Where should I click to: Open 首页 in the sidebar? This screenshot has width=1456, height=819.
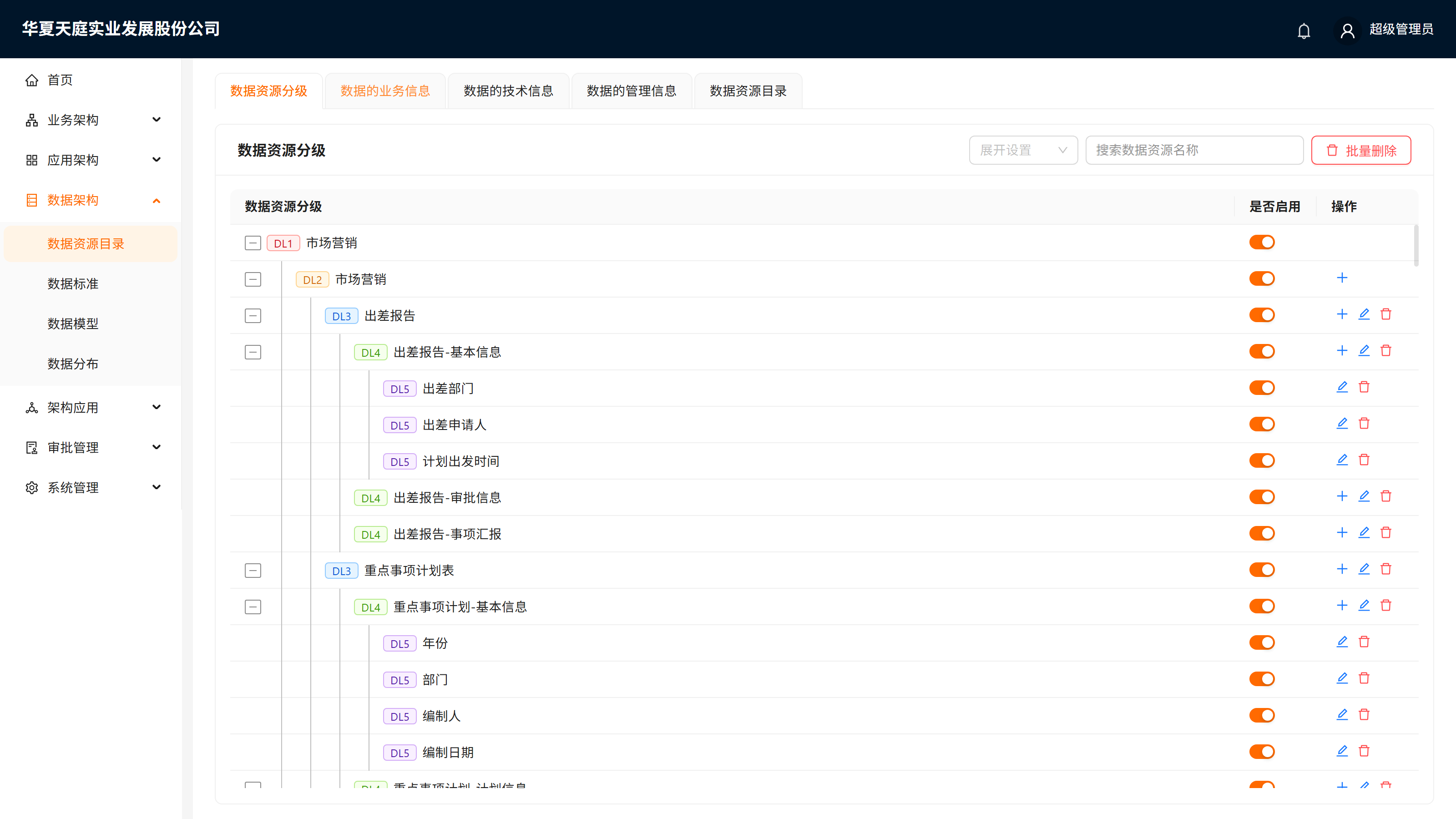pyautogui.click(x=91, y=80)
